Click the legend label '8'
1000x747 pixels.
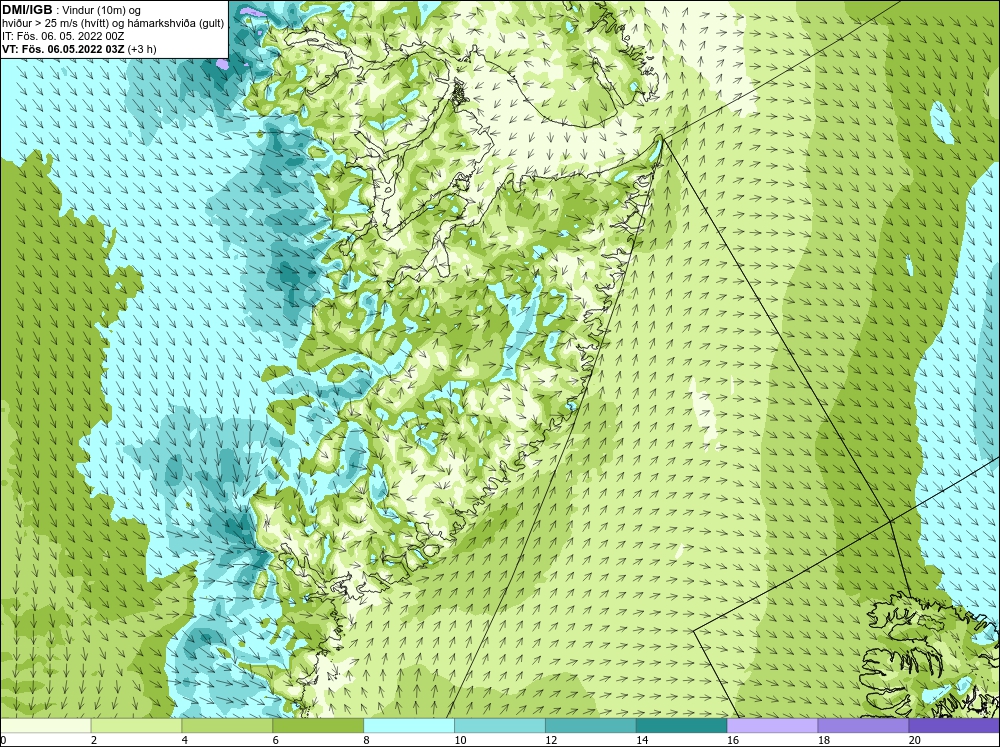[367, 740]
